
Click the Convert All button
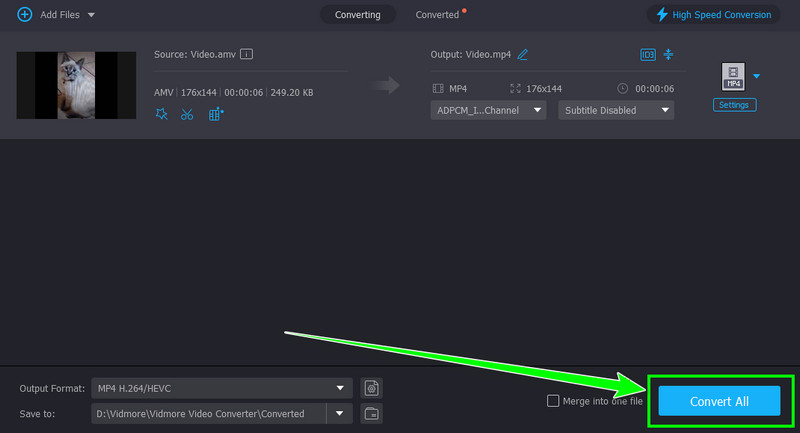tap(718, 401)
